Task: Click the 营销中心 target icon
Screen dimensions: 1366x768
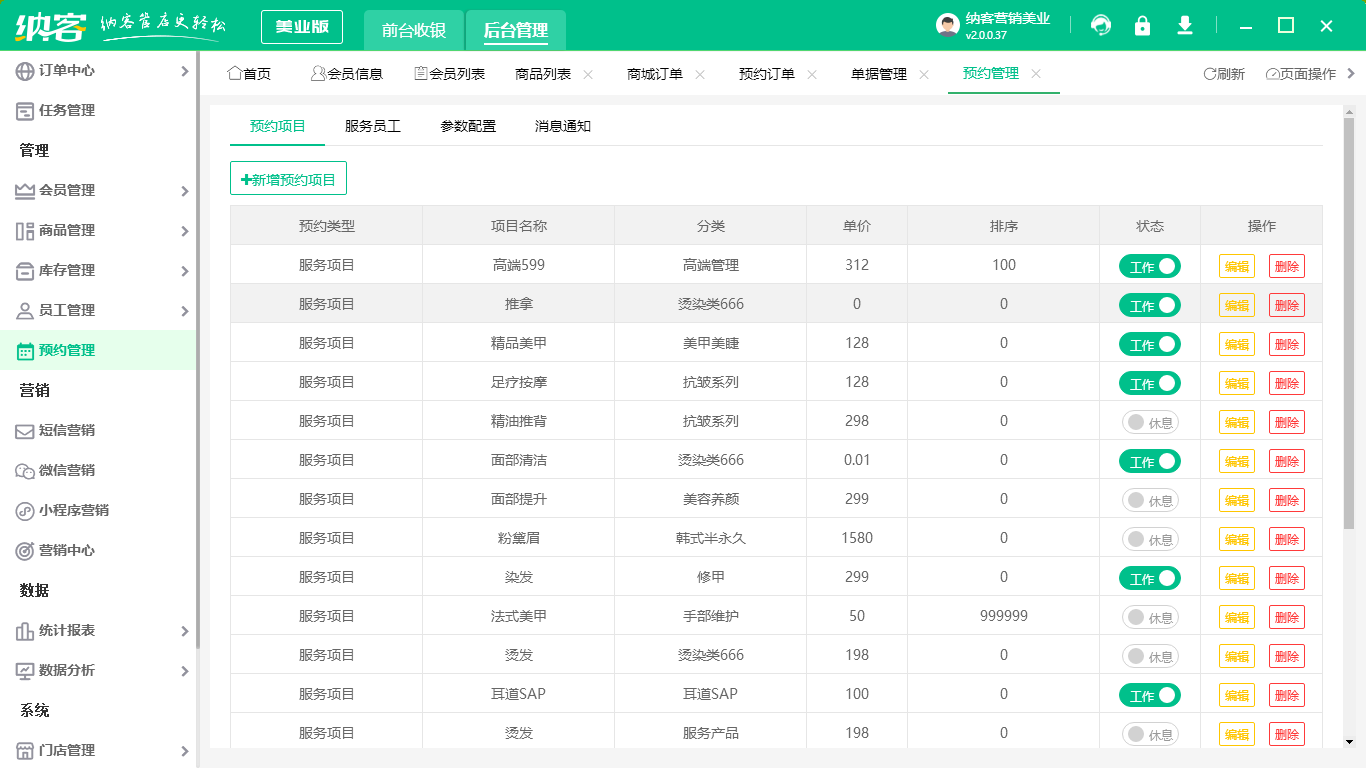Action: point(25,551)
